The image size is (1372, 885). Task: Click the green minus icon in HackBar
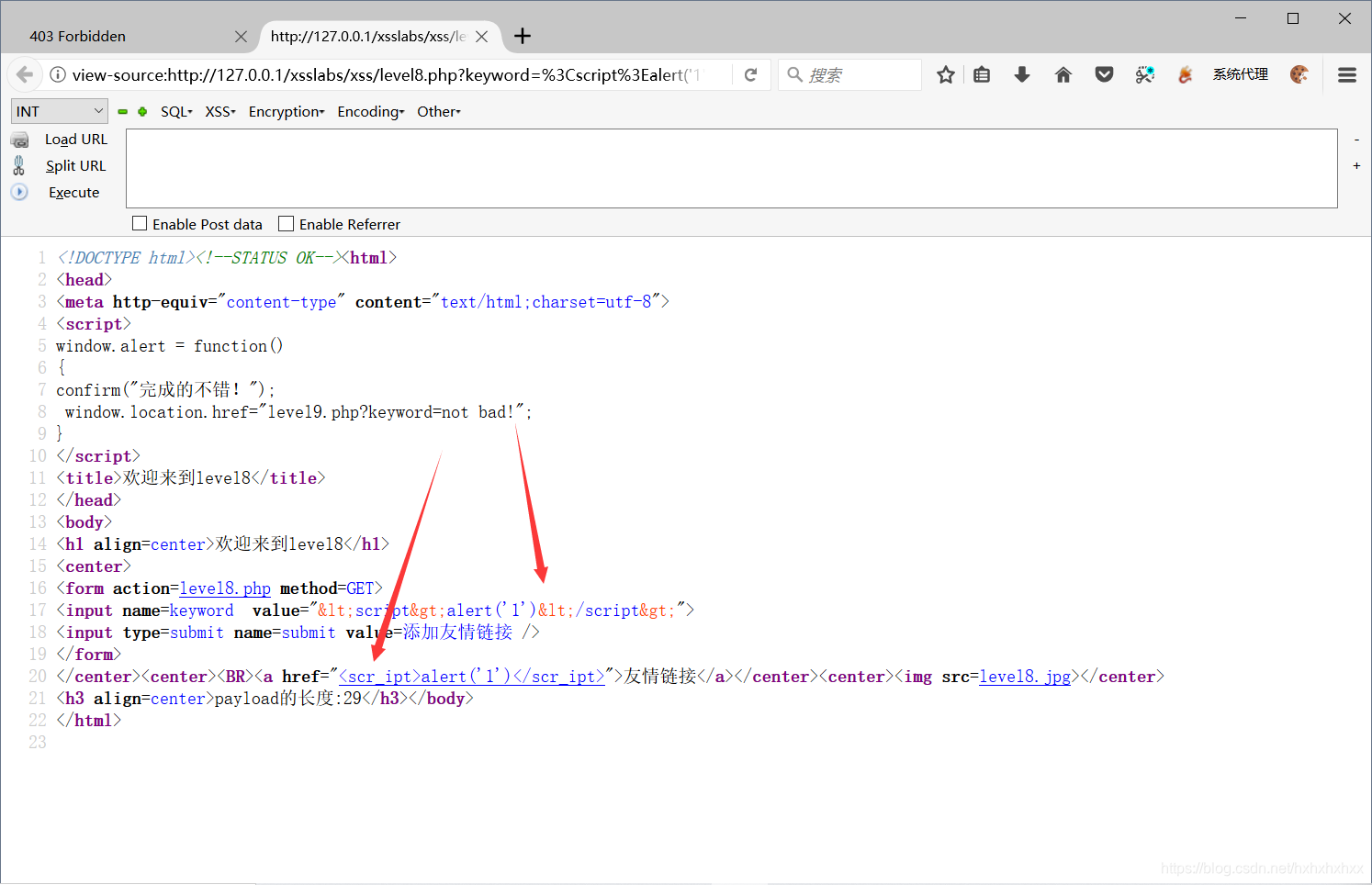click(x=122, y=112)
